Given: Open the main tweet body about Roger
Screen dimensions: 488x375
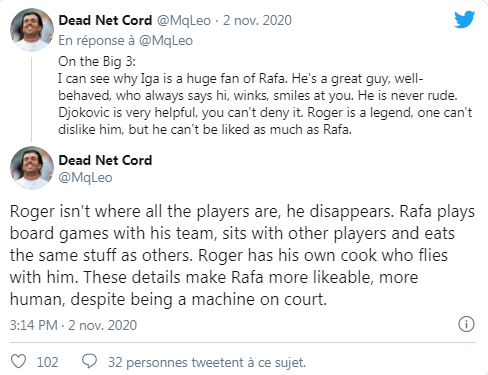Looking at the screenshot, I should point(242,255).
